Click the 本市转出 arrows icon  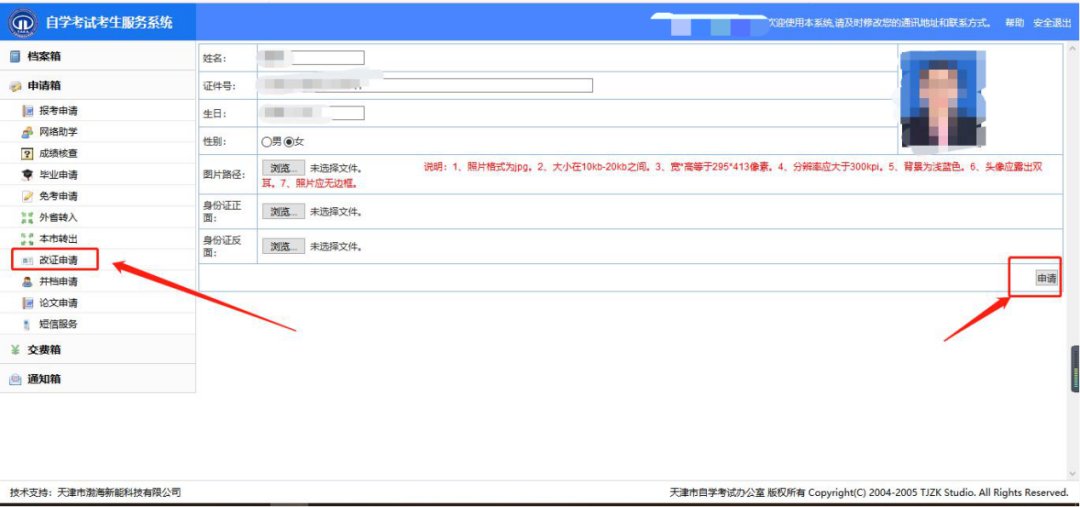click(x=28, y=239)
